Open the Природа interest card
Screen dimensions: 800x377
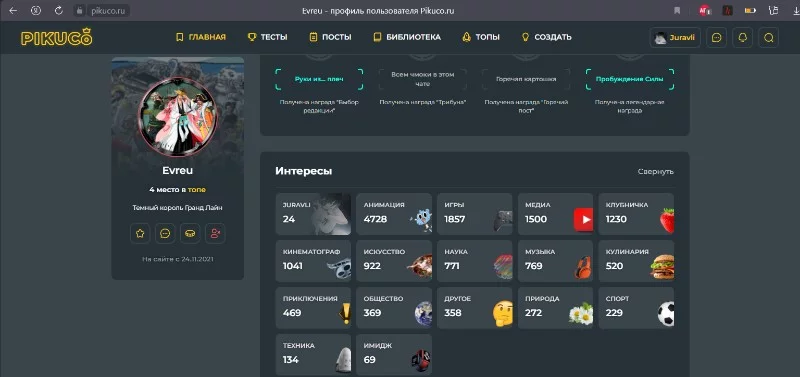coord(556,308)
